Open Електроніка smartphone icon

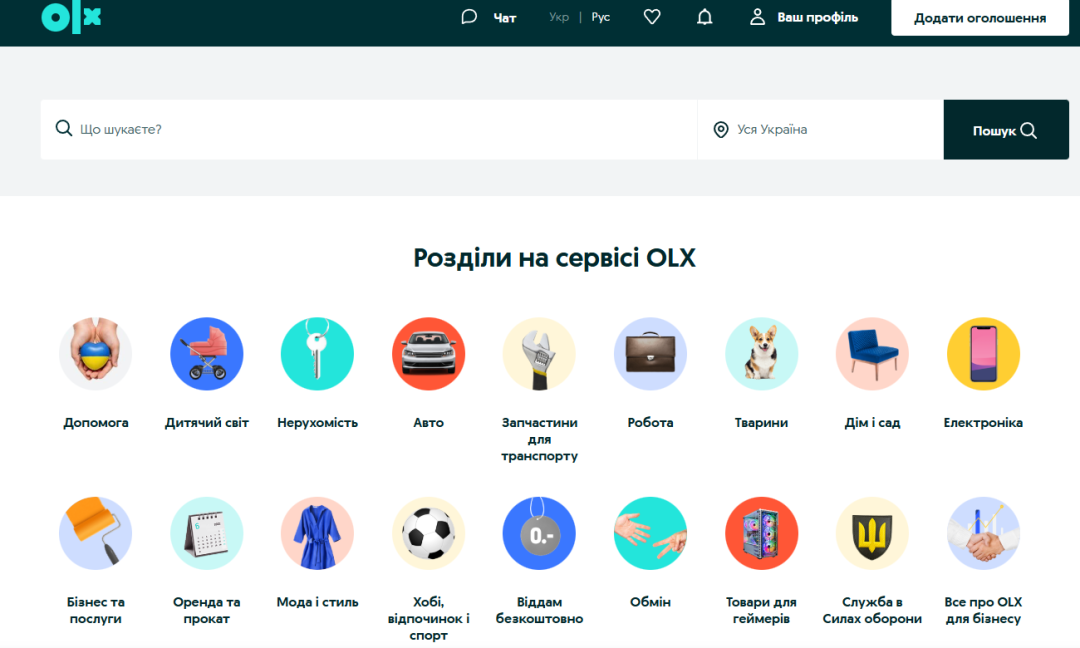click(x=983, y=354)
